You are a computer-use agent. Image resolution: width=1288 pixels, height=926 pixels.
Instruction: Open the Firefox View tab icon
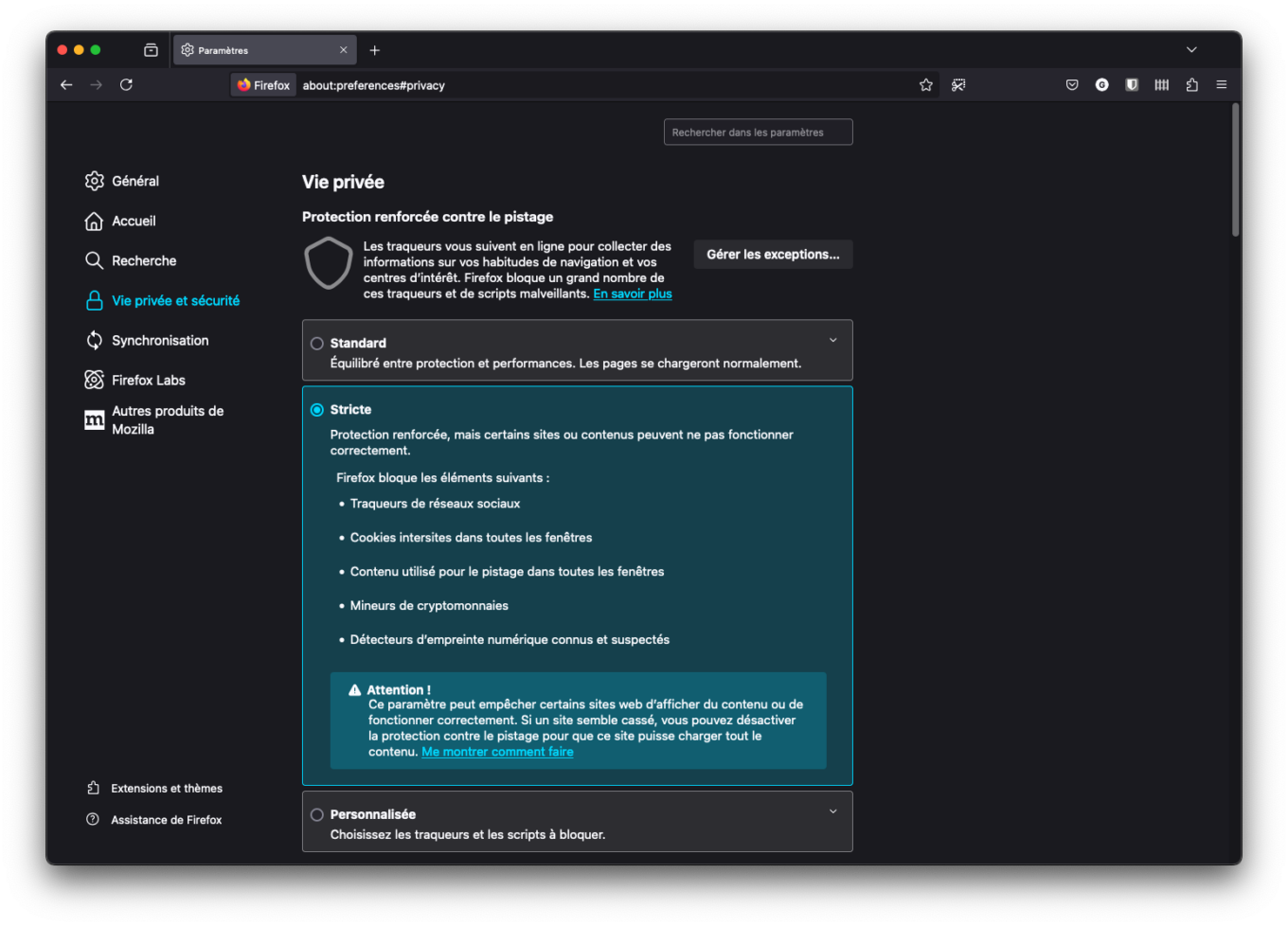click(x=151, y=50)
